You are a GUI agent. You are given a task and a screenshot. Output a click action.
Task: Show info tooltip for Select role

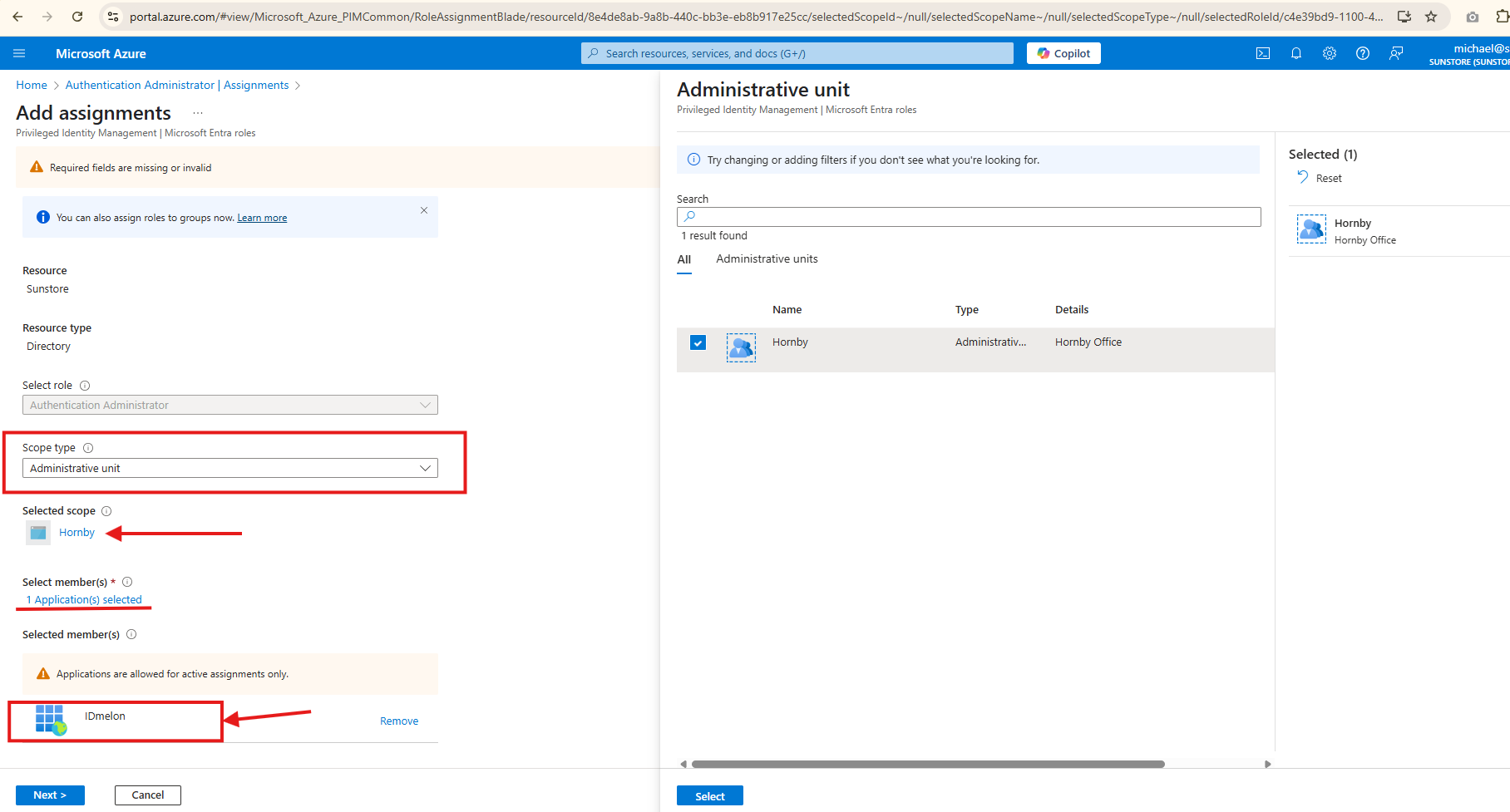click(x=85, y=386)
